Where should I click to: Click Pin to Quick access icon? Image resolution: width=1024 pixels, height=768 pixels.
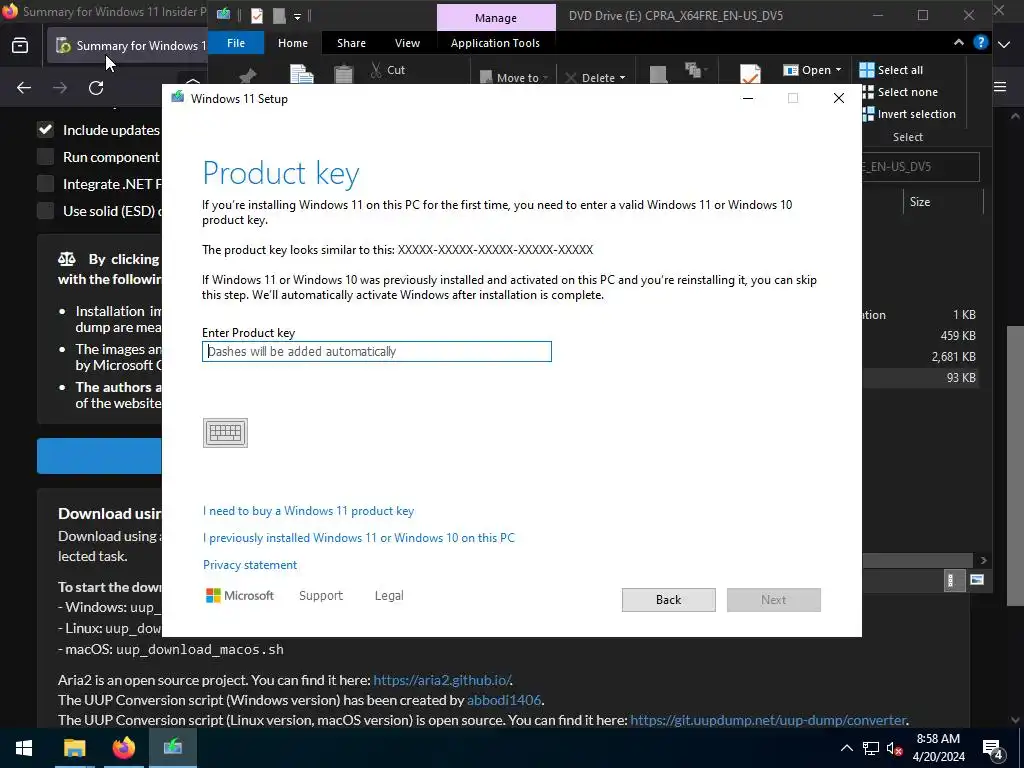point(248,75)
